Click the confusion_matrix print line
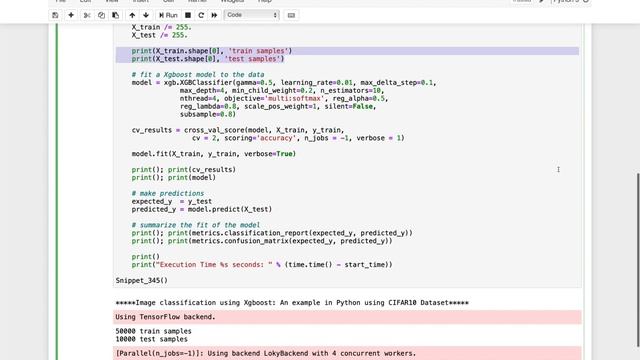The width and height of the screenshot is (640, 360). 262,241
